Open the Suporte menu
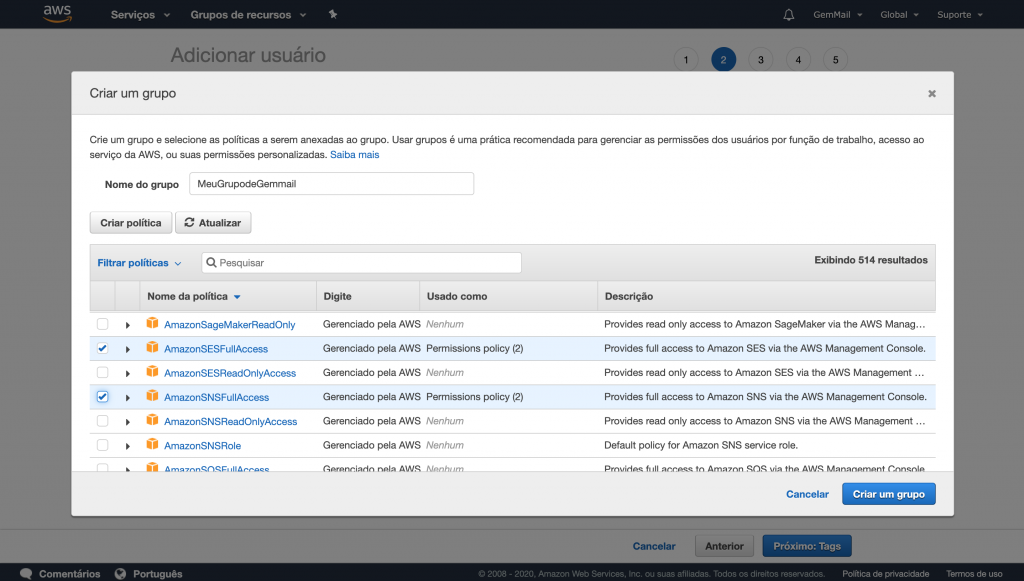 coord(960,14)
